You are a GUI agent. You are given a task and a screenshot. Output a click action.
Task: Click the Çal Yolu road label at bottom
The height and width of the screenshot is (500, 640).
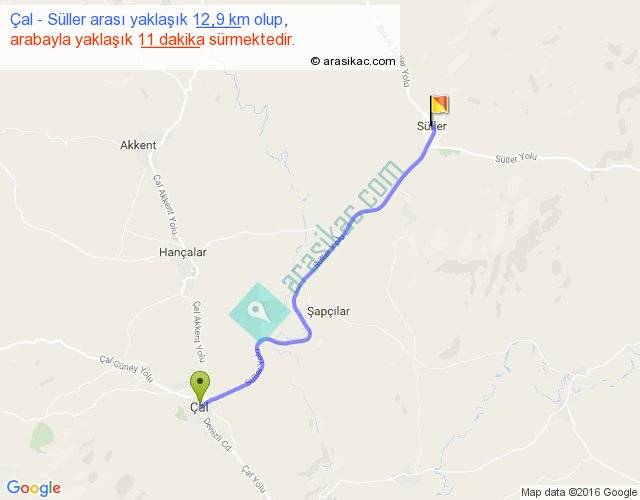pos(253,479)
